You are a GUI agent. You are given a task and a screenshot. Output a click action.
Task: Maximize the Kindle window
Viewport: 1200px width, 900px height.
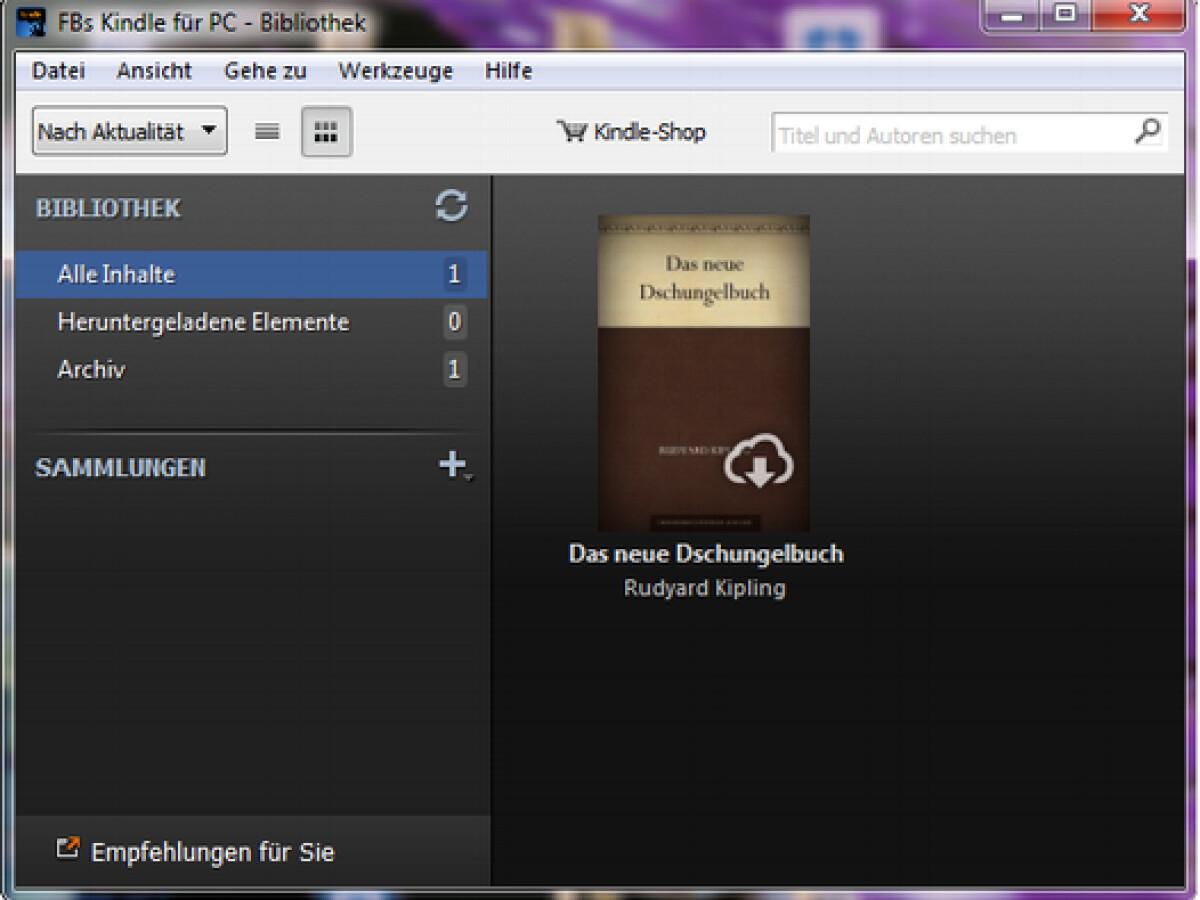click(x=1066, y=16)
